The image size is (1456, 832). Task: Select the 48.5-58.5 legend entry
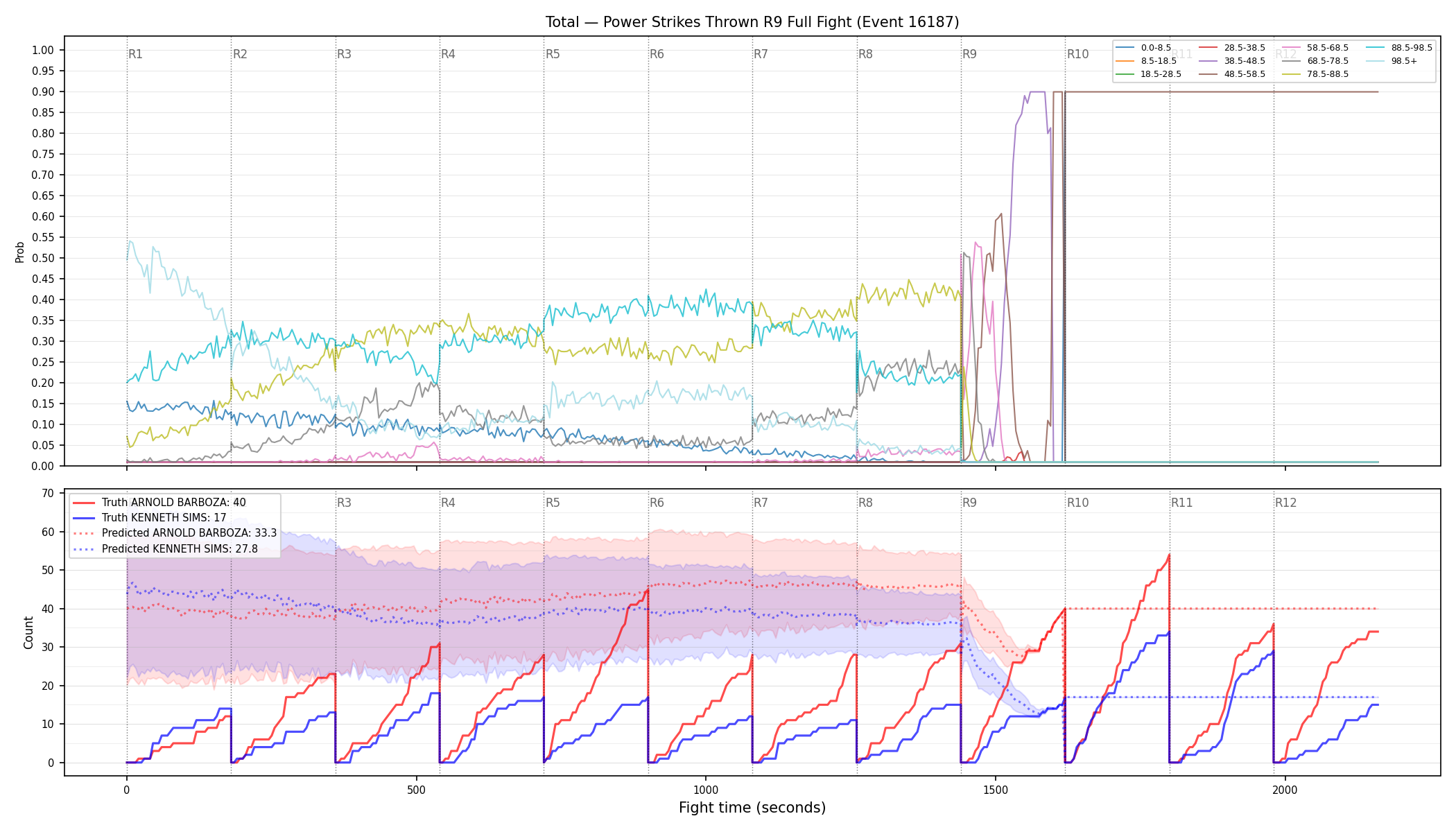1232,74
